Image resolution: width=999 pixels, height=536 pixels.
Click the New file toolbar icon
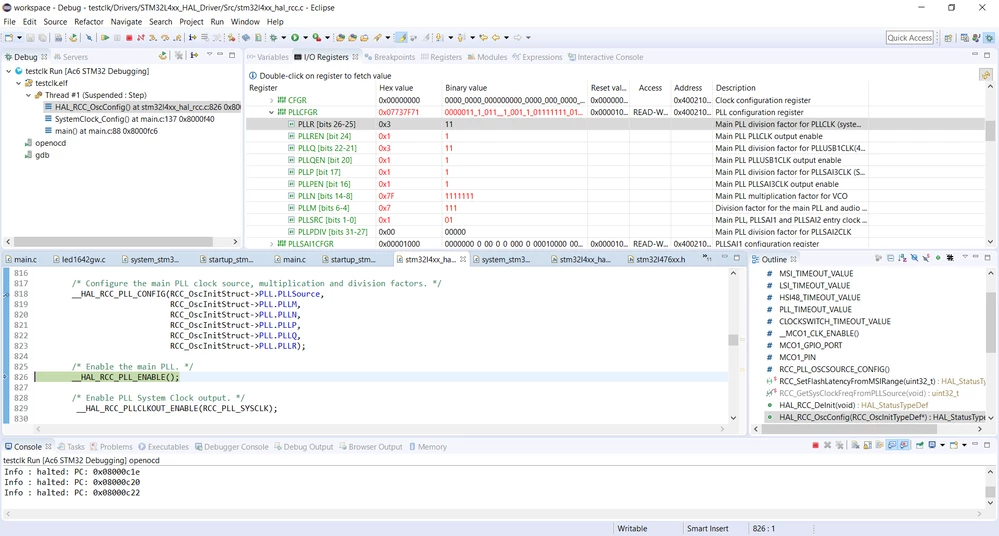pyautogui.click(x=8, y=38)
